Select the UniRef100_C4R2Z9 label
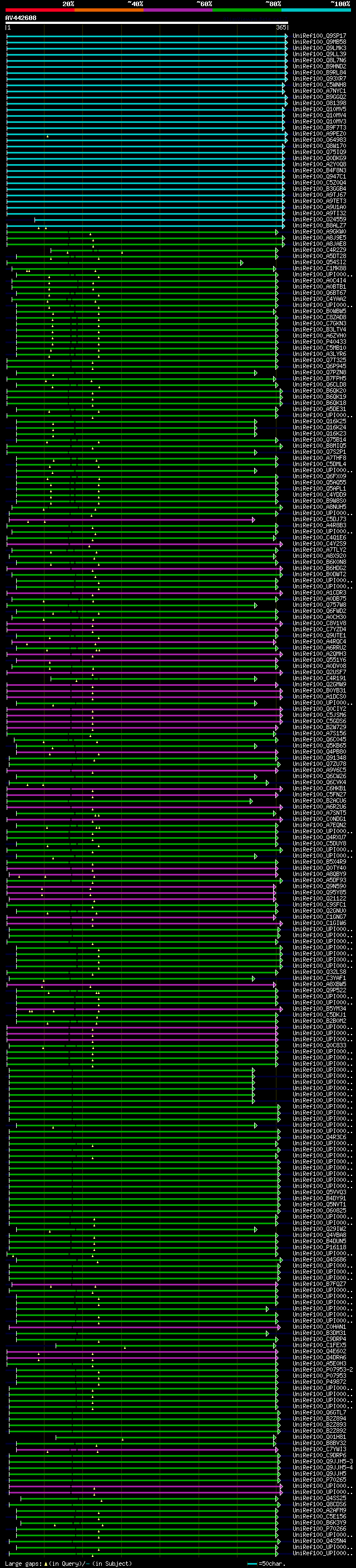The height and width of the screenshot is (1568, 356). (319, 250)
